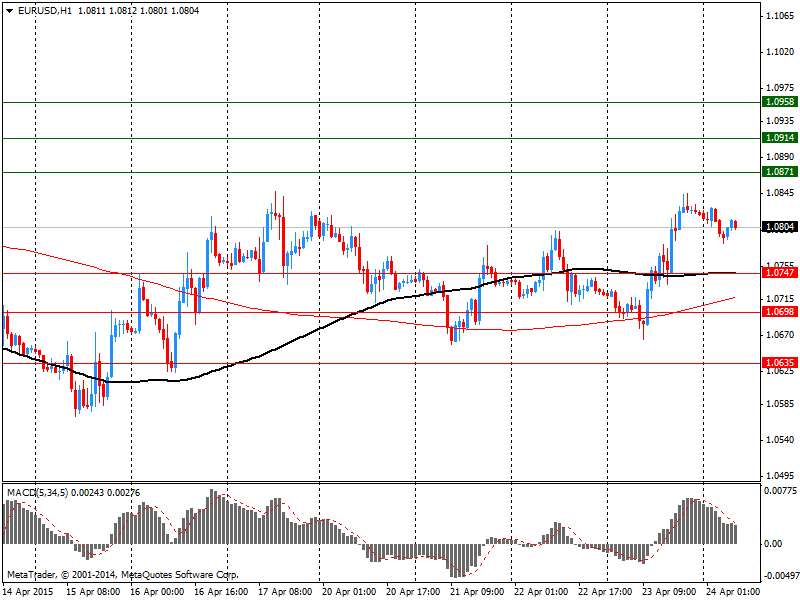Viewport: 800px width, 600px height.
Task: Click the 20 Apr 17:00 time label
Action: point(413,592)
